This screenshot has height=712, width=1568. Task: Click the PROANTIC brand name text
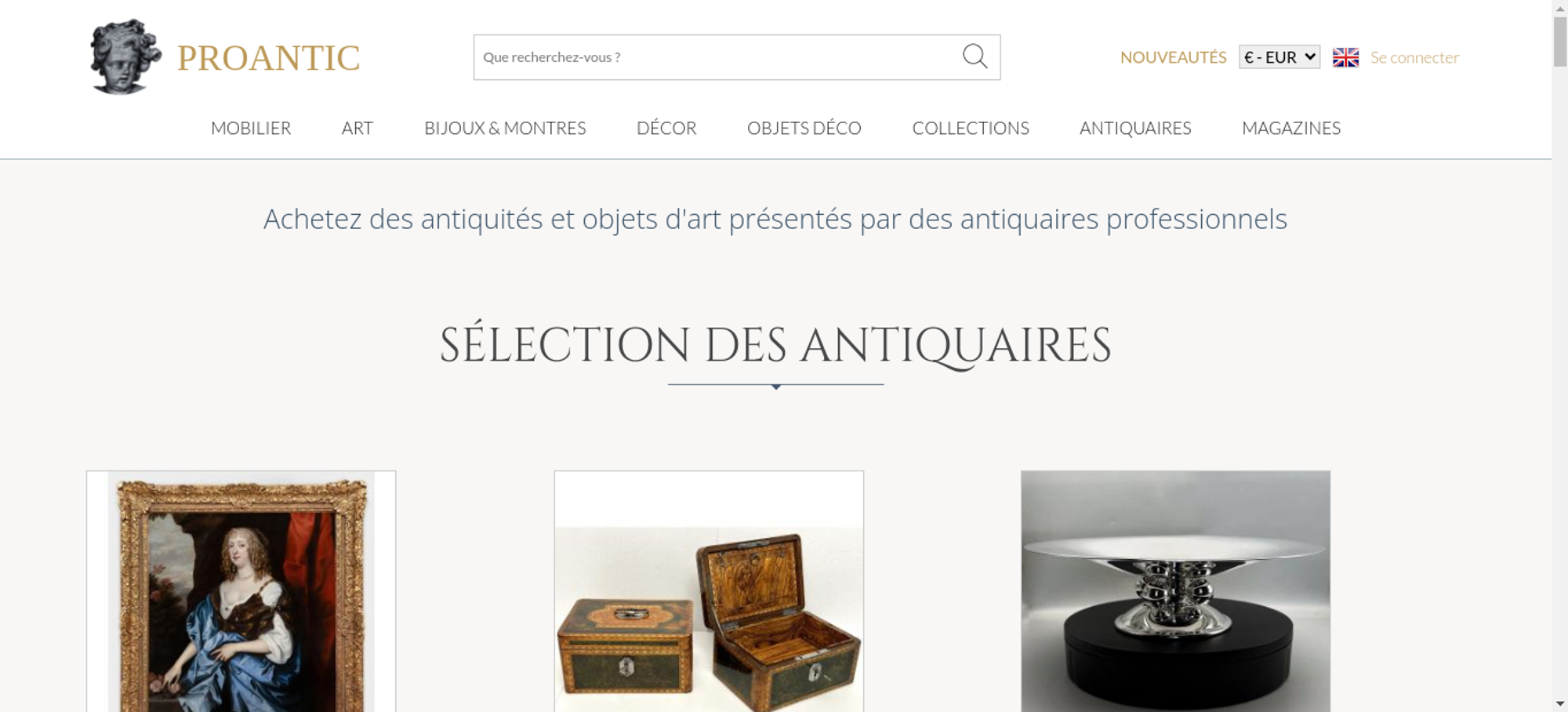click(268, 58)
